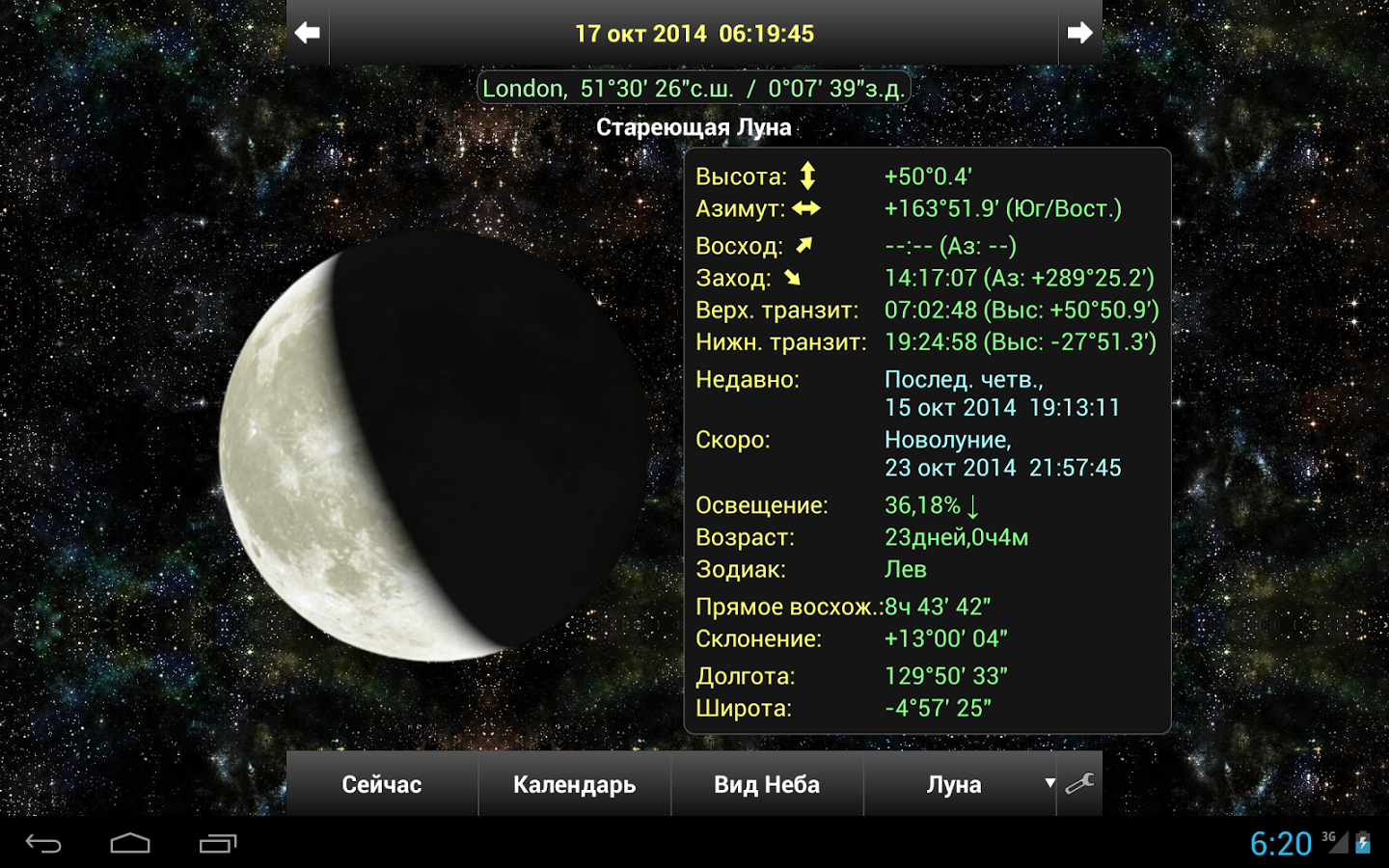Tap the azimuth left-right arrow icon
The width and height of the screenshot is (1389, 868).
tap(806, 207)
